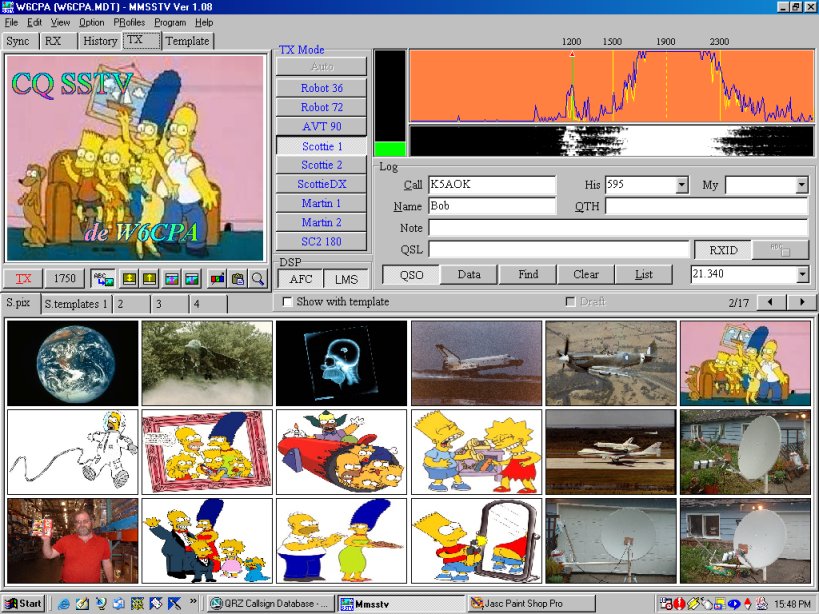819x614 pixels.
Task: Click the 1750 tone button
Action: 65,279
